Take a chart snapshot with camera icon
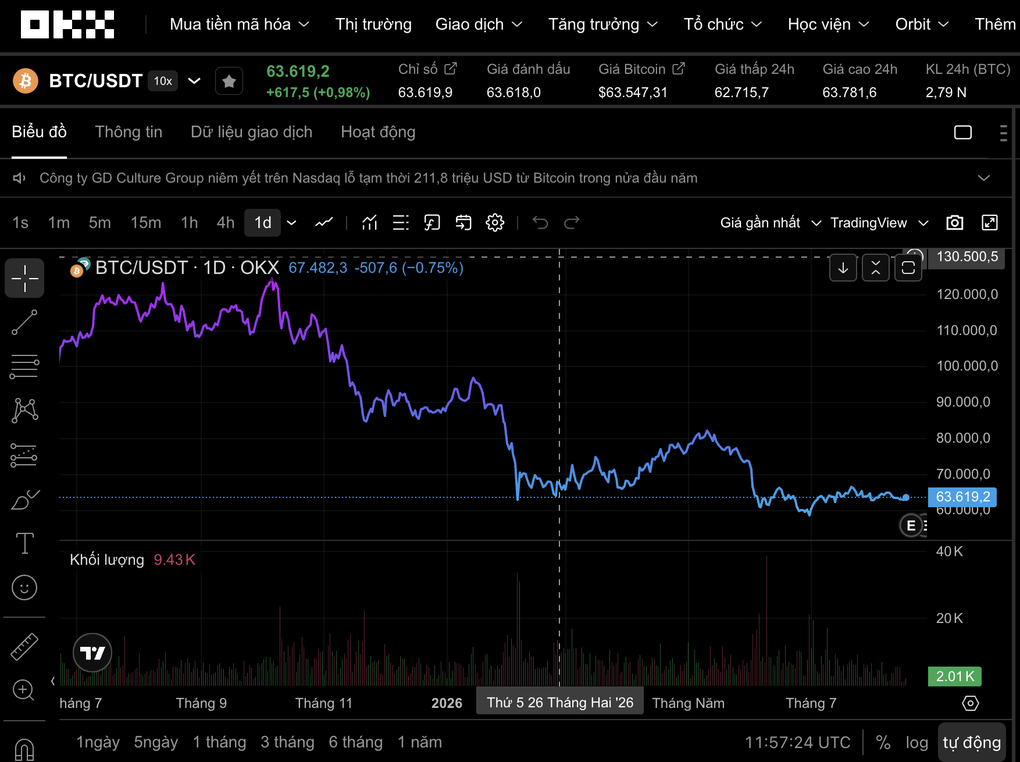 point(955,223)
